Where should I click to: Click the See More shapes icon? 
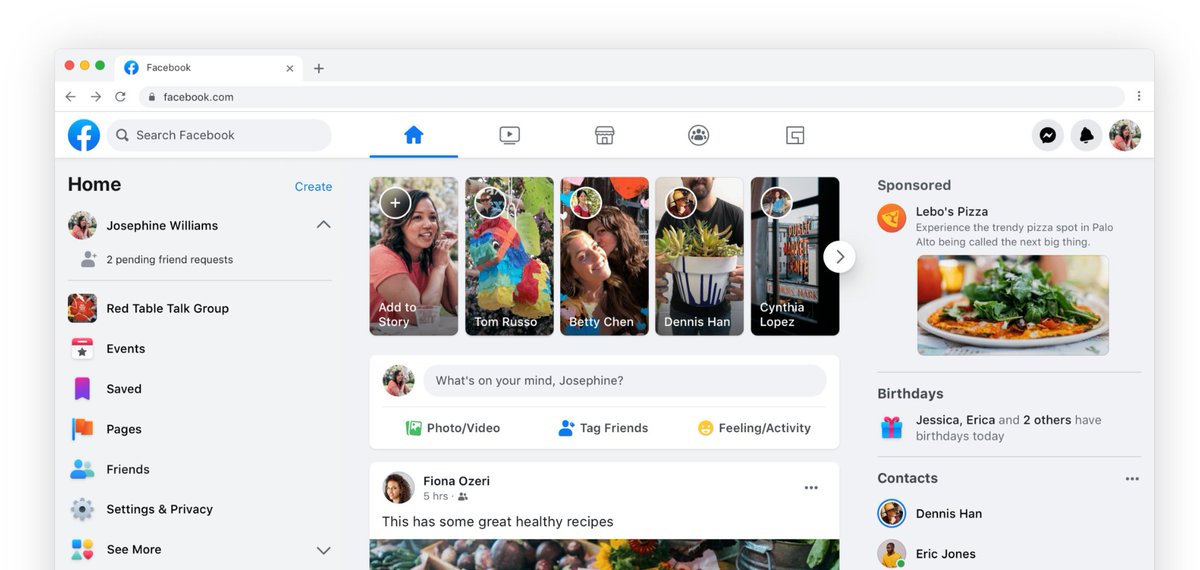pos(82,549)
